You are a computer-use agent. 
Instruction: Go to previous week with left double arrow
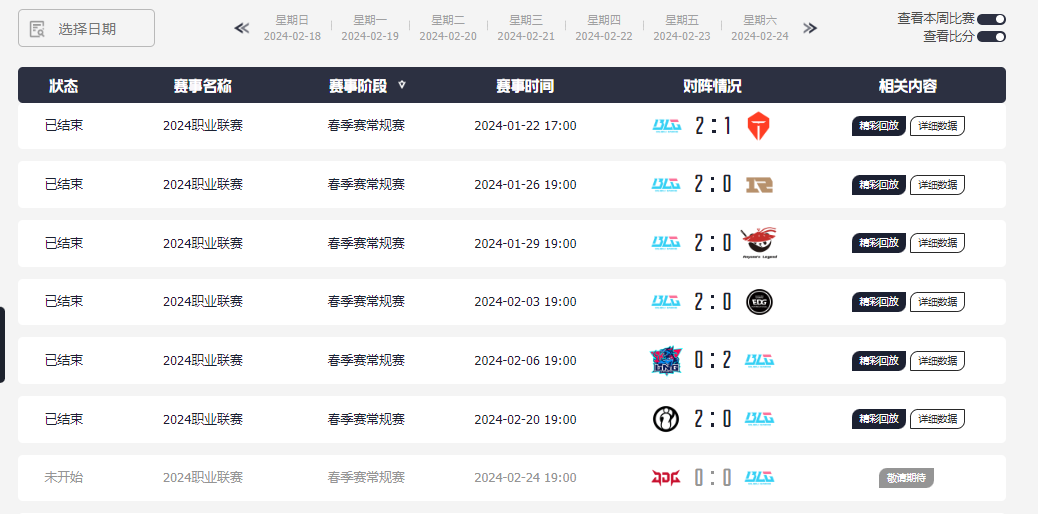[x=242, y=28]
